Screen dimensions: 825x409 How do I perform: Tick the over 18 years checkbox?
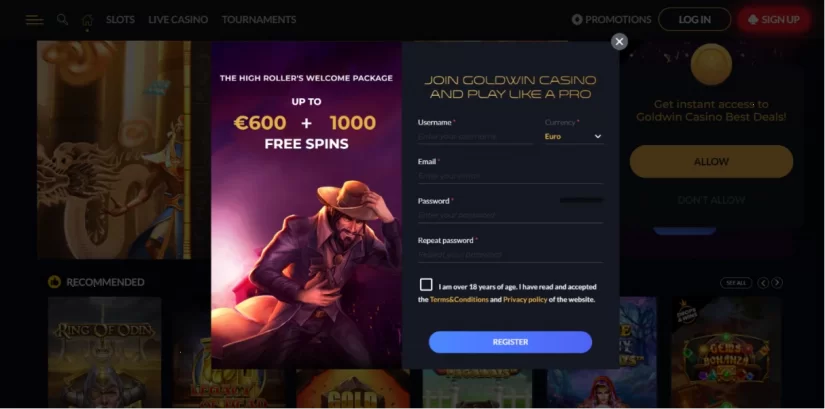[426, 285]
